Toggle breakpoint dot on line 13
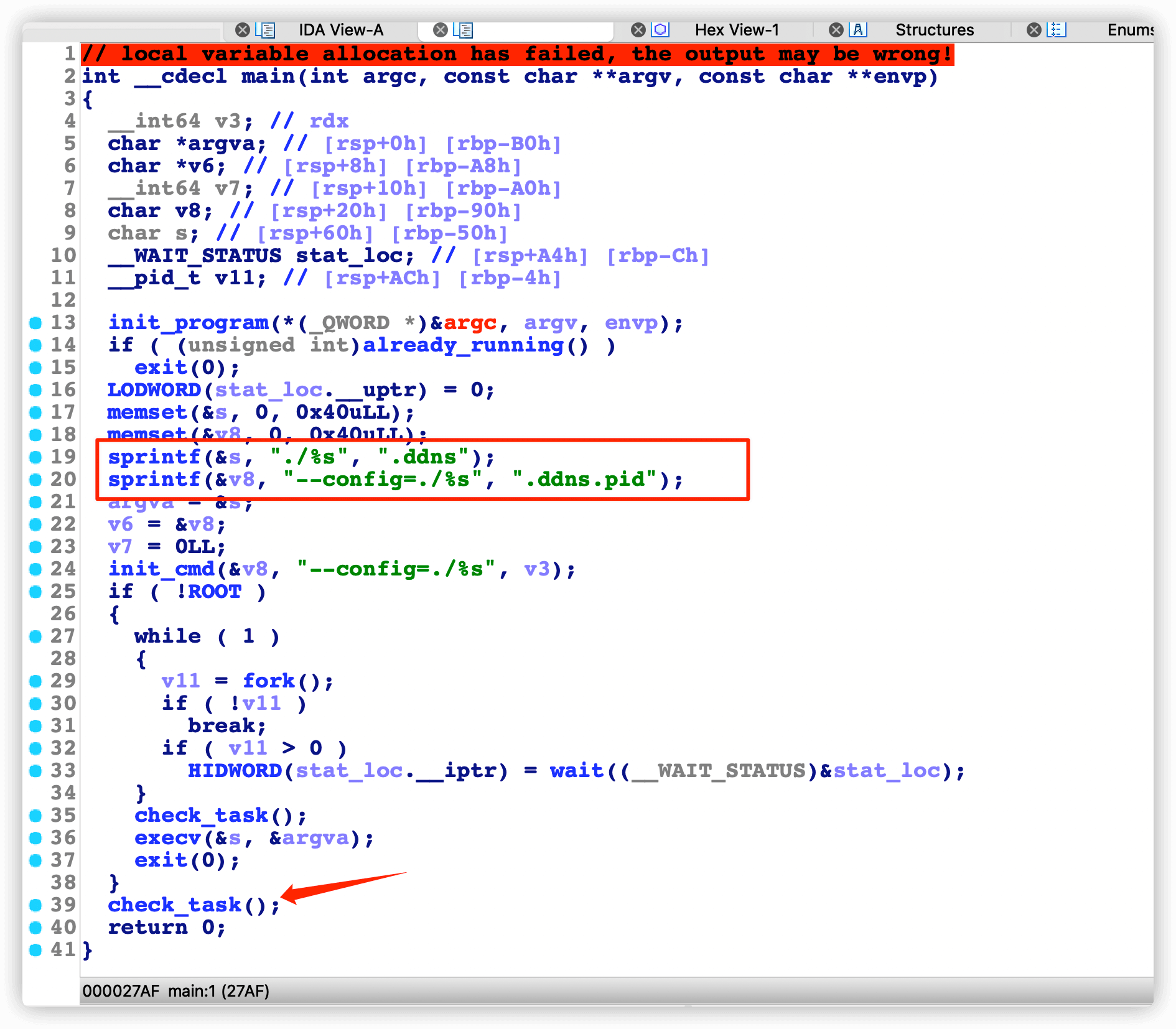This screenshot has width=1176, height=1029. pyautogui.click(x=35, y=322)
